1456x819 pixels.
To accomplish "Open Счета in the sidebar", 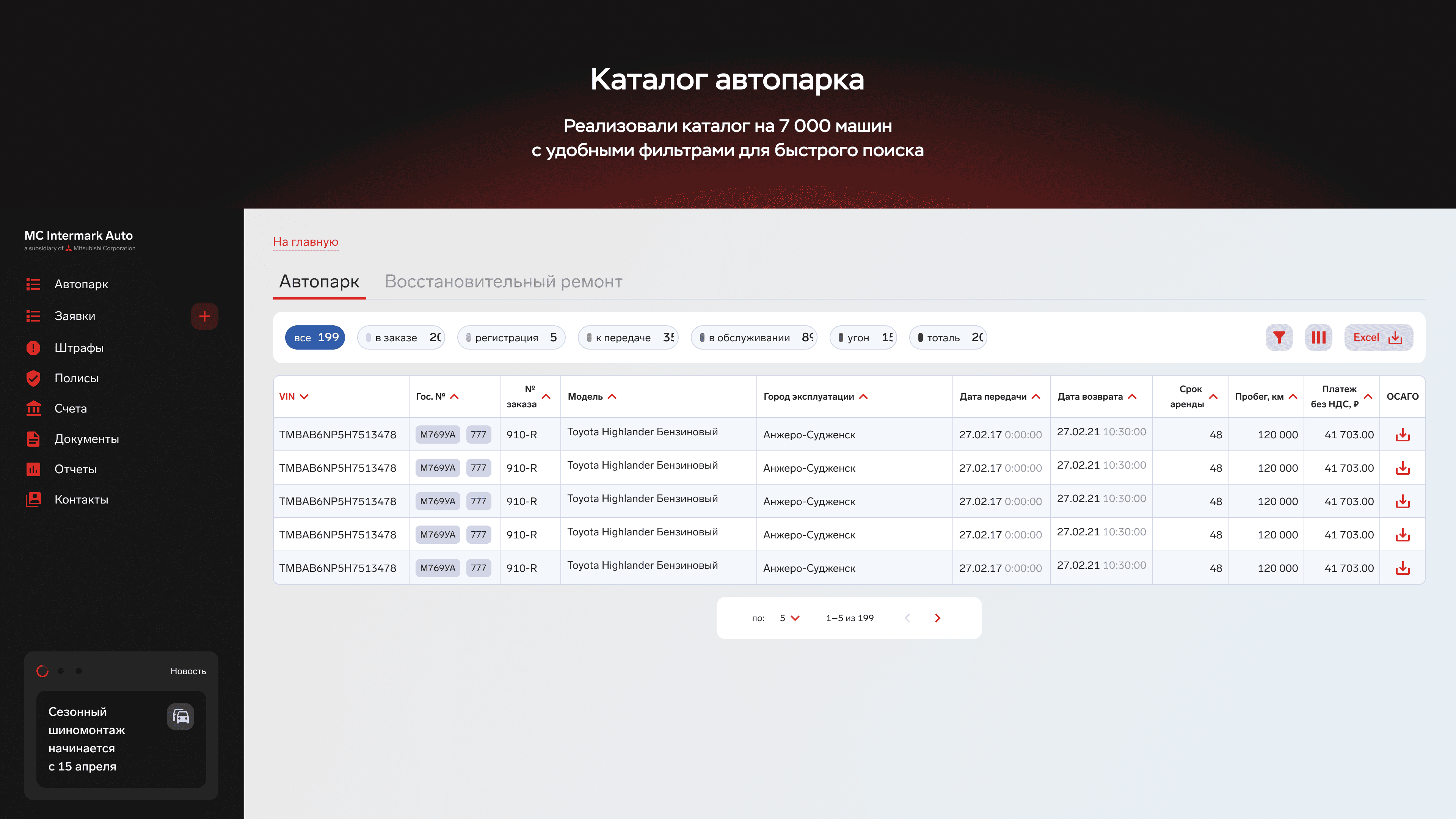I will (x=71, y=409).
